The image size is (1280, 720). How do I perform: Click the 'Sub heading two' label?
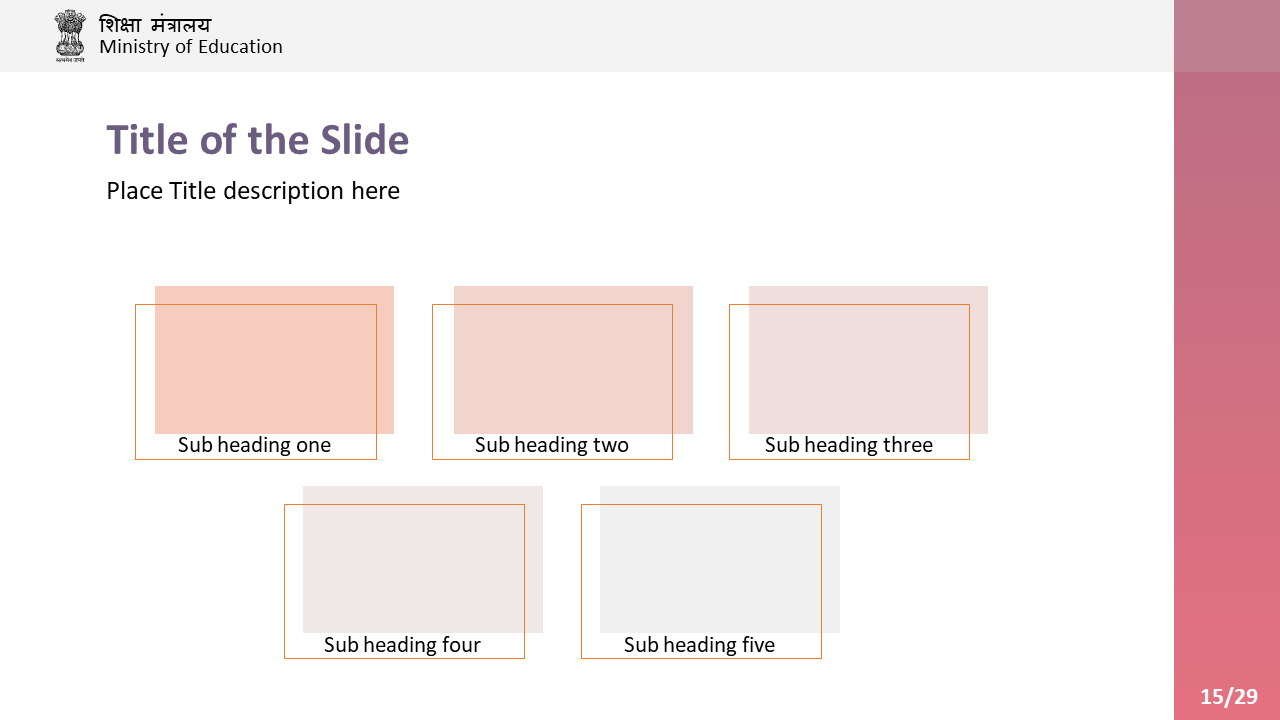click(552, 445)
